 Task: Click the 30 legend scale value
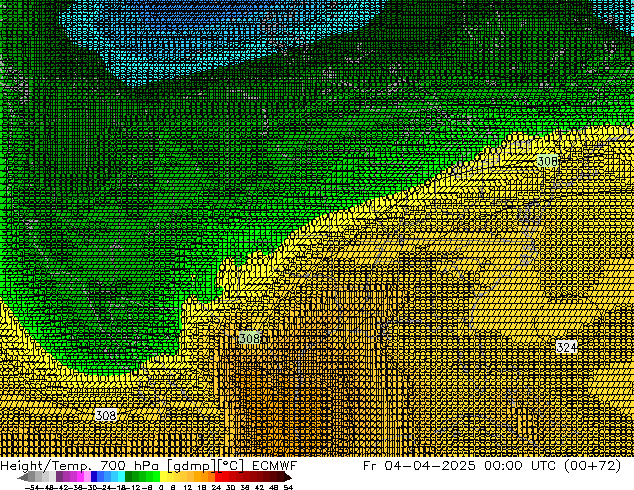point(230,487)
